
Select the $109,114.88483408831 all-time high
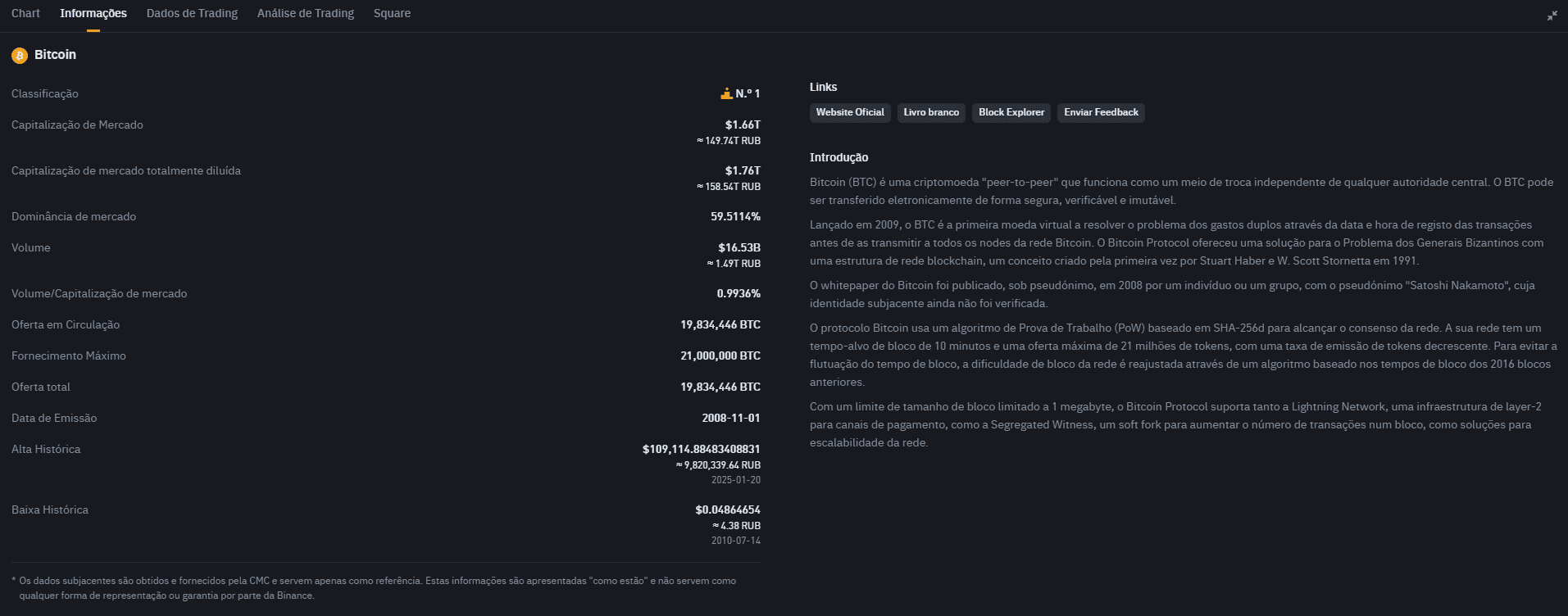[x=702, y=449]
